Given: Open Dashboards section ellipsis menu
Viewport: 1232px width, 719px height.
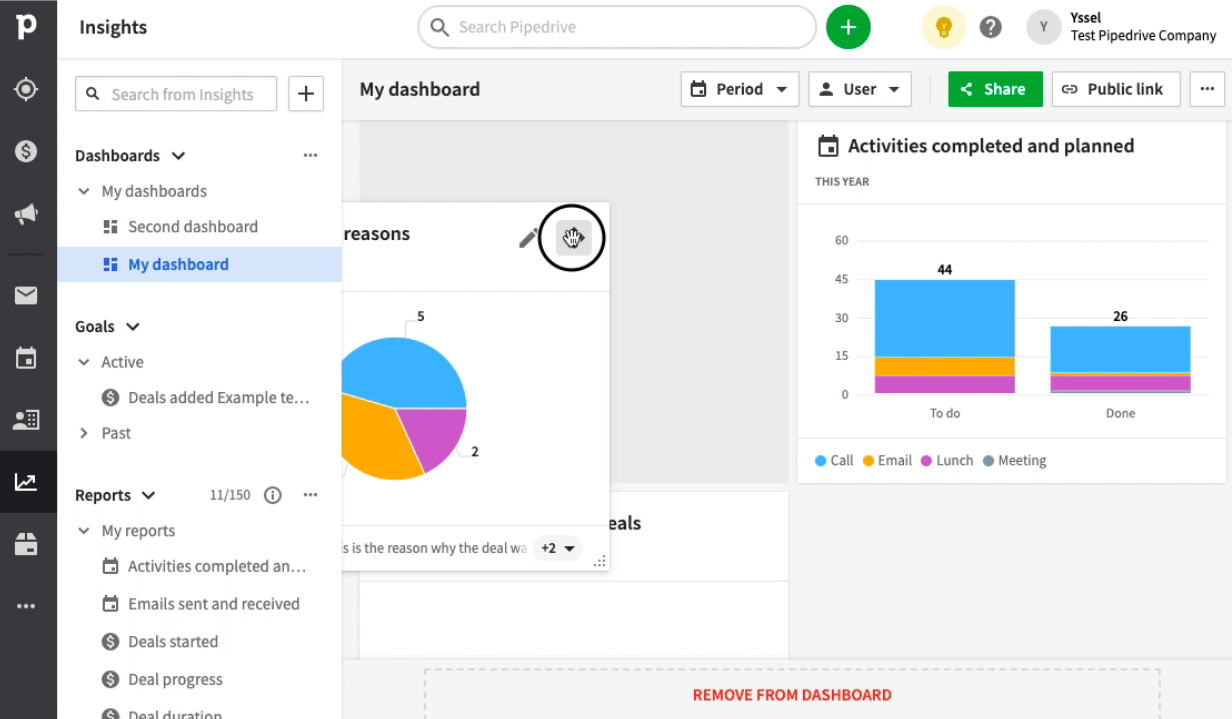Looking at the screenshot, I should click(x=311, y=155).
